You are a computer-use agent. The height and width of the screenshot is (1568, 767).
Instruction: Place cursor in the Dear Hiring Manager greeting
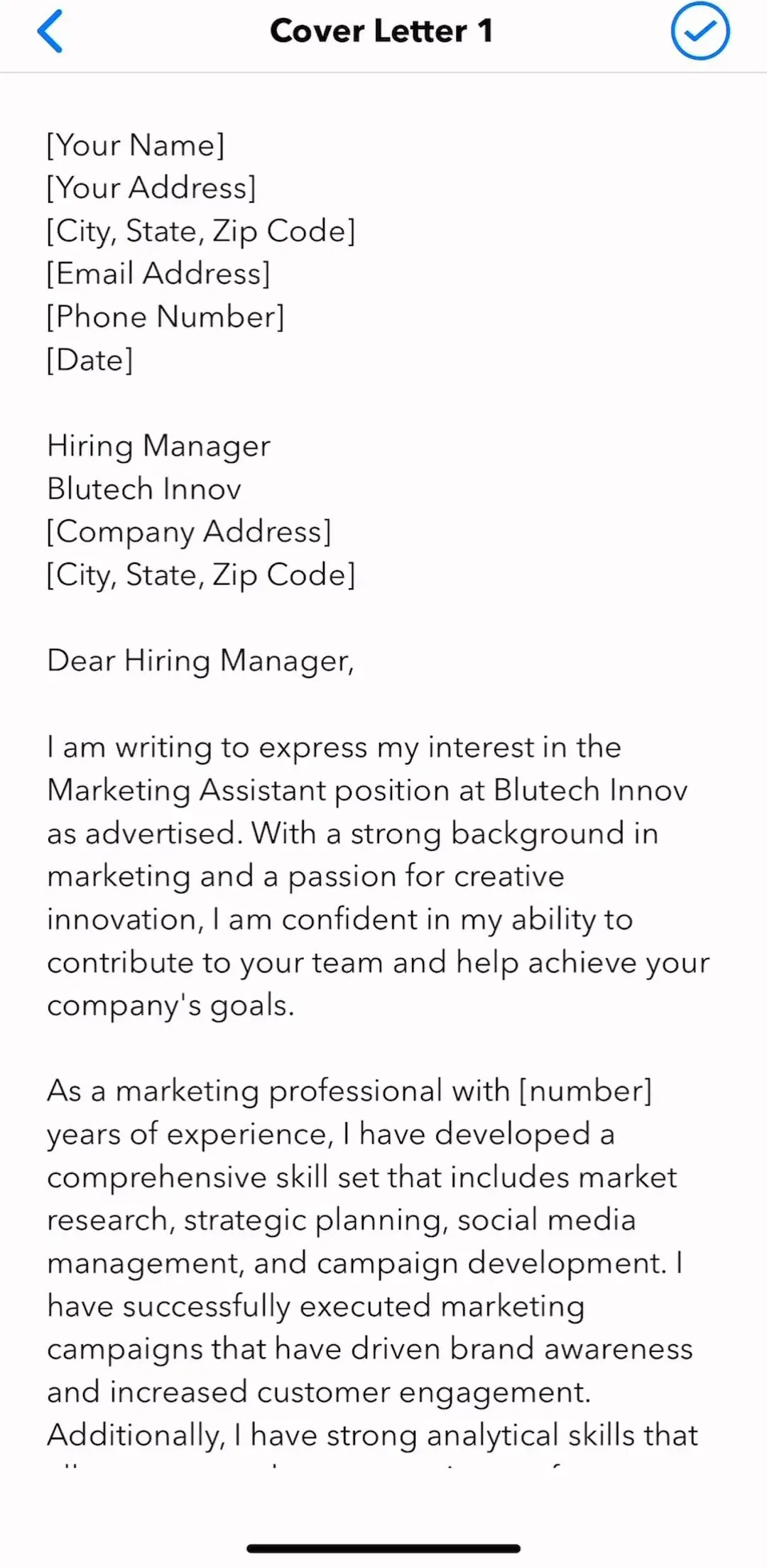click(200, 661)
